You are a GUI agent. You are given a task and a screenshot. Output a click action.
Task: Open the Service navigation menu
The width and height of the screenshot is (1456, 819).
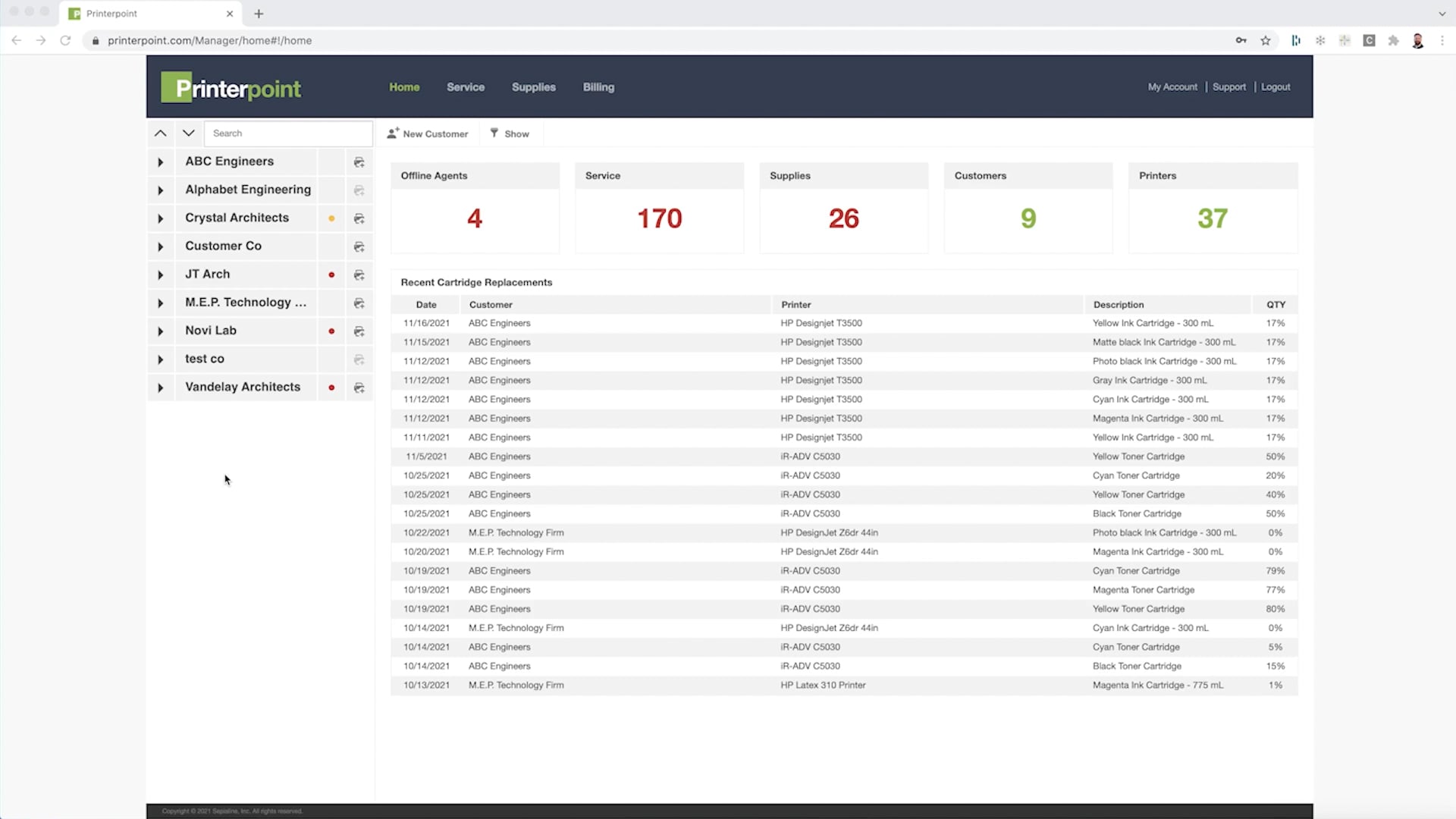466,87
